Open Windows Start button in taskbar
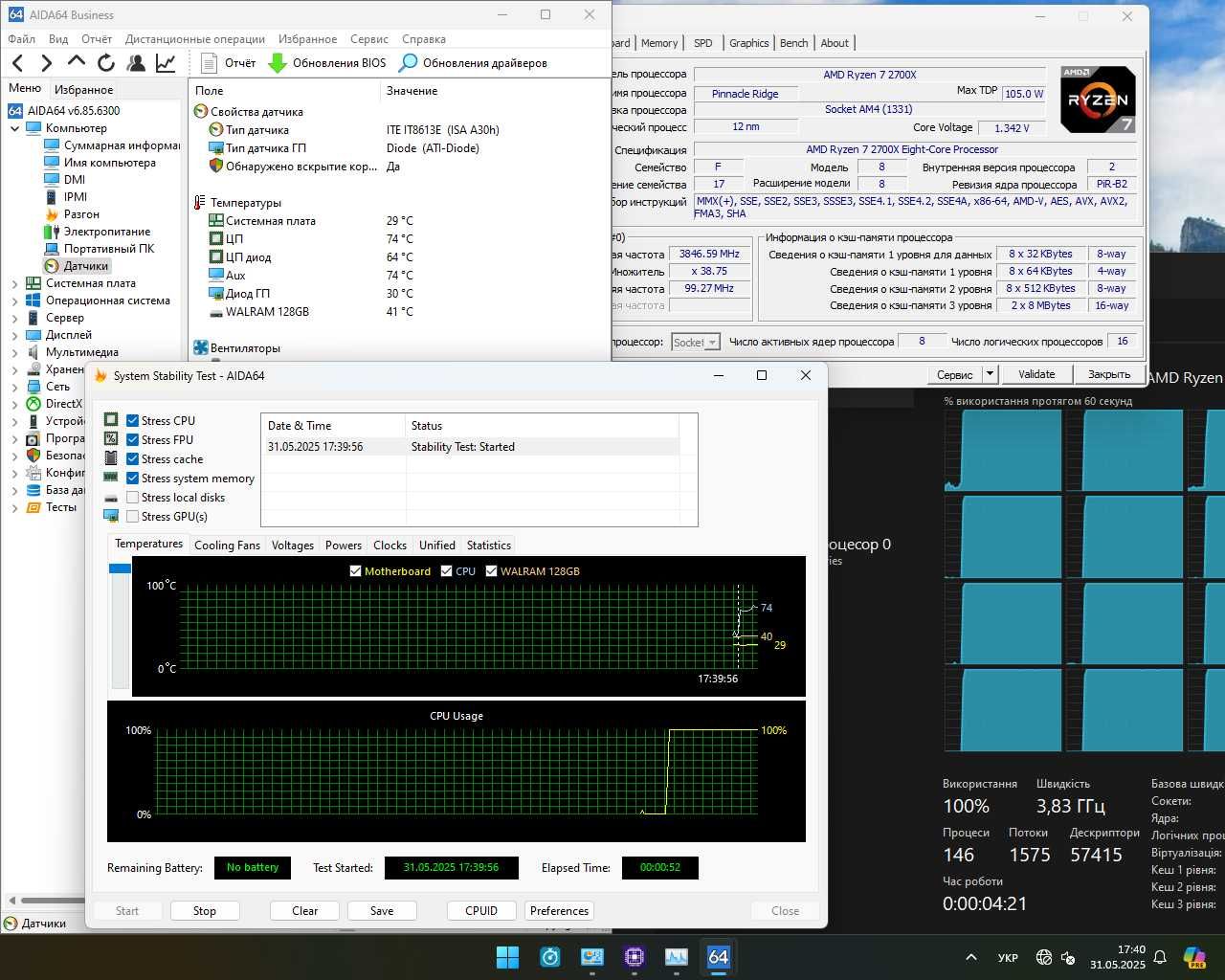 tap(507, 957)
